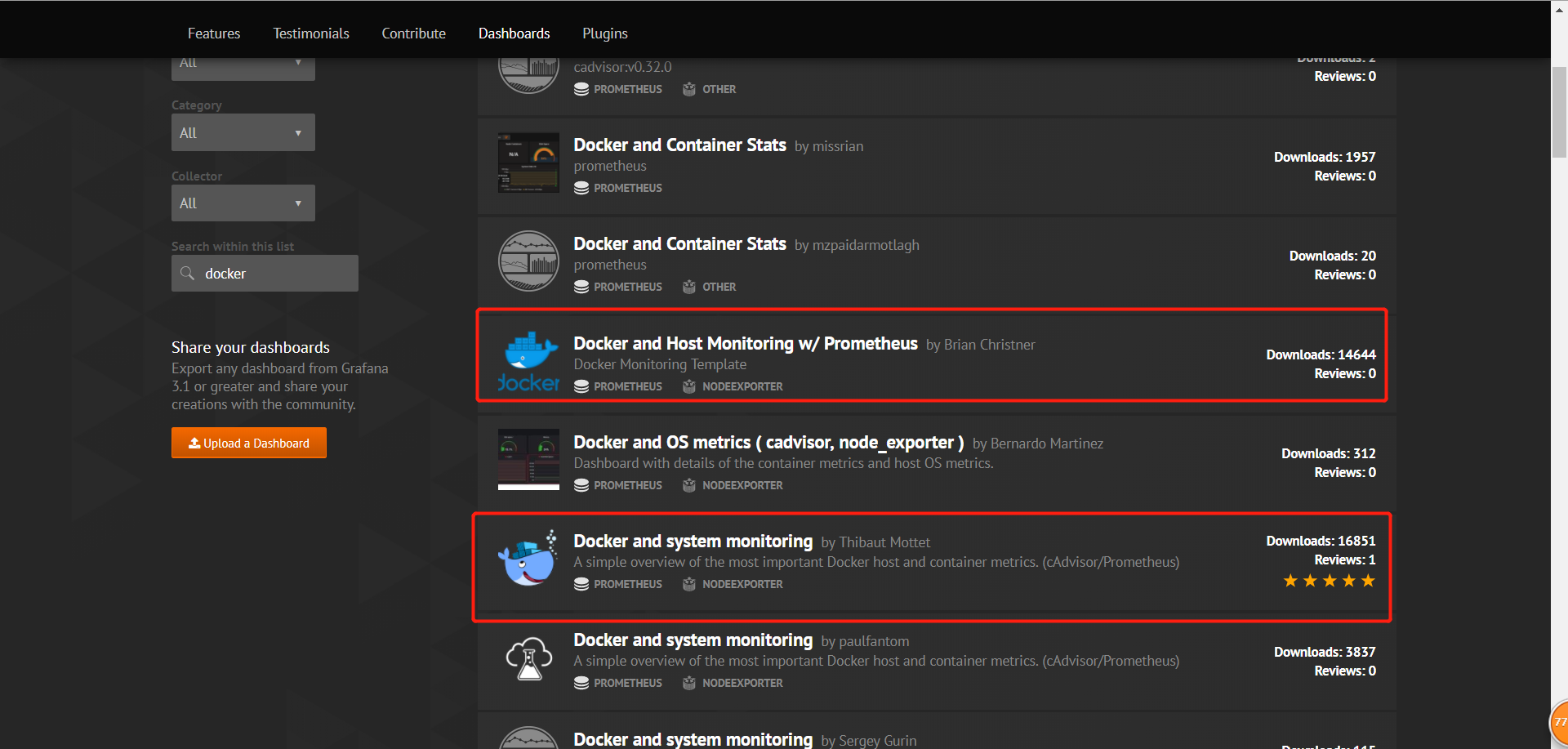Image resolution: width=1568 pixels, height=749 pixels.
Task: Open Docker and Host Monitoring w/ Prometheus link
Action: (x=745, y=344)
